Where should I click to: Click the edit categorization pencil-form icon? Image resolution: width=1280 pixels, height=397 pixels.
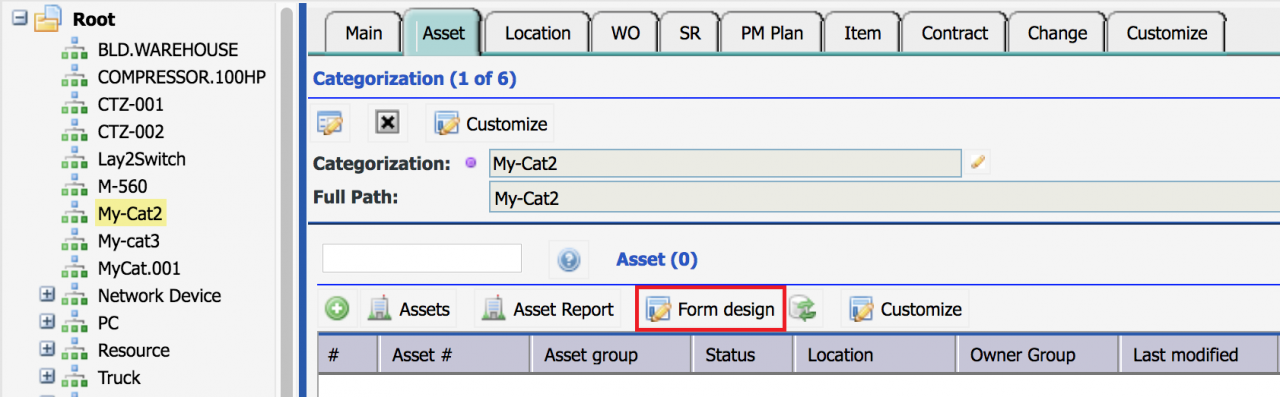[330, 123]
